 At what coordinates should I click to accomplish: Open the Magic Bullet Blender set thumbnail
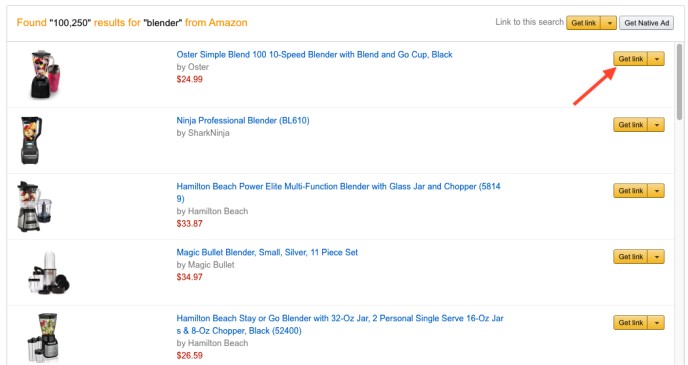pos(49,272)
